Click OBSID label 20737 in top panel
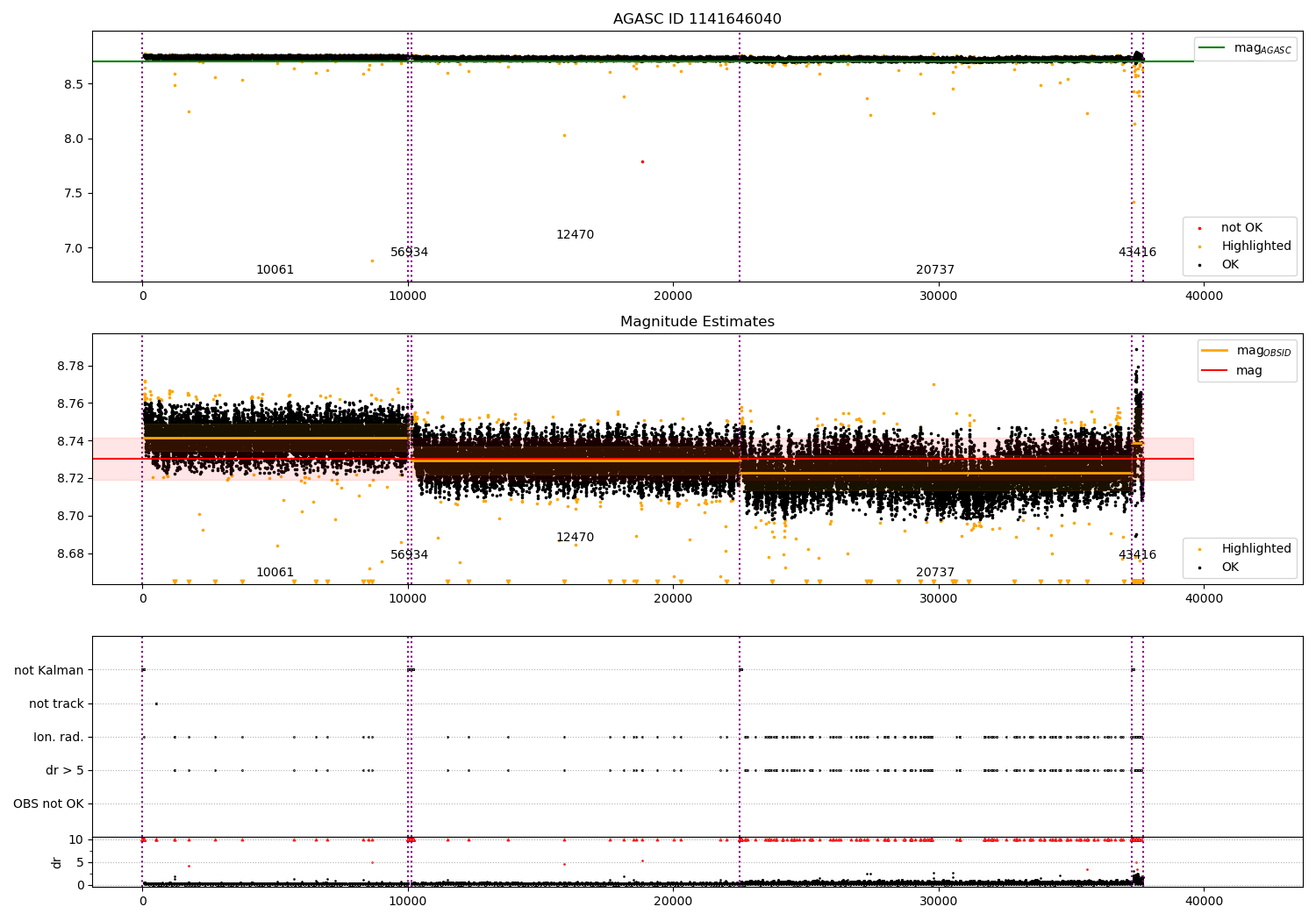This screenshot has height=921, width=1316. click(935, 270)
